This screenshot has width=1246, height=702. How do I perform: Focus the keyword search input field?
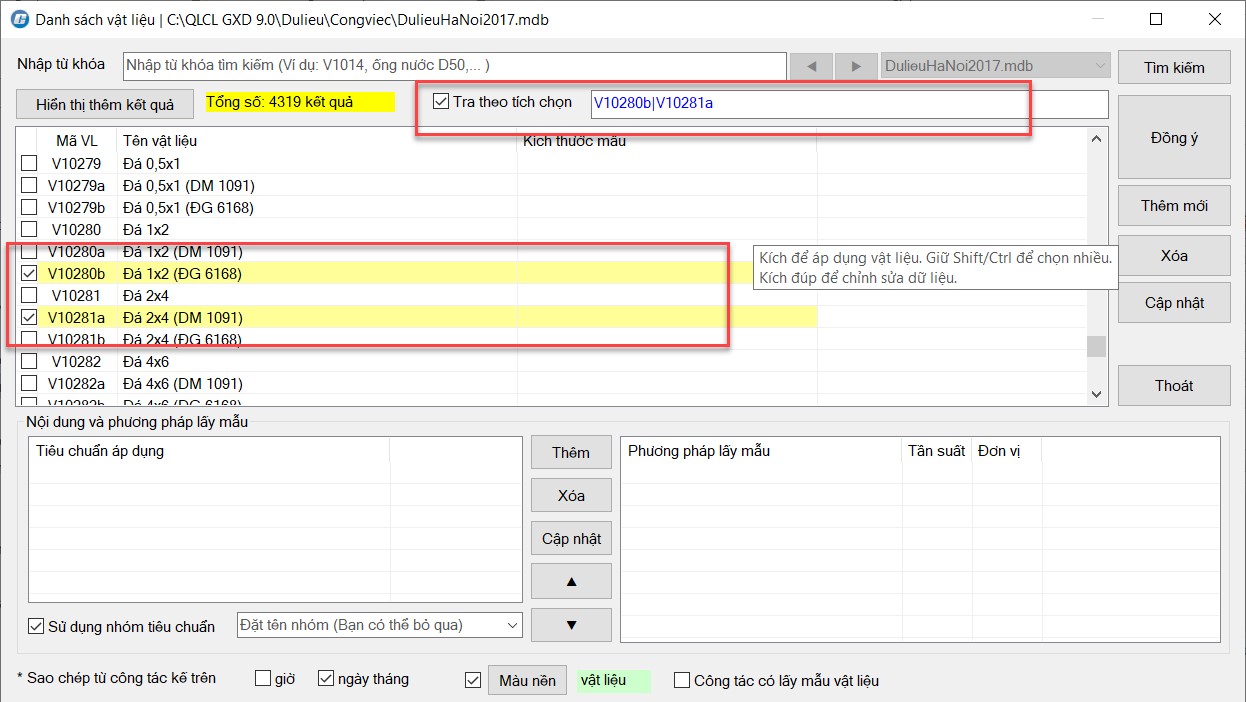click(454, 65)
